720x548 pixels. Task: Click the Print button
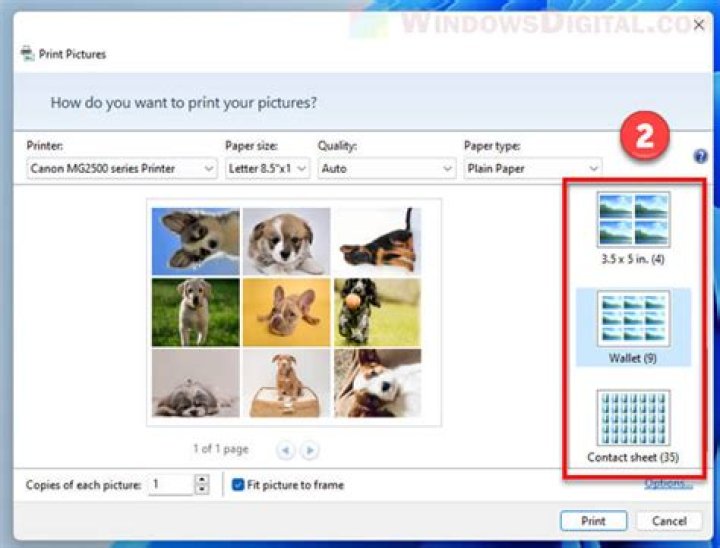pos(593,521)
